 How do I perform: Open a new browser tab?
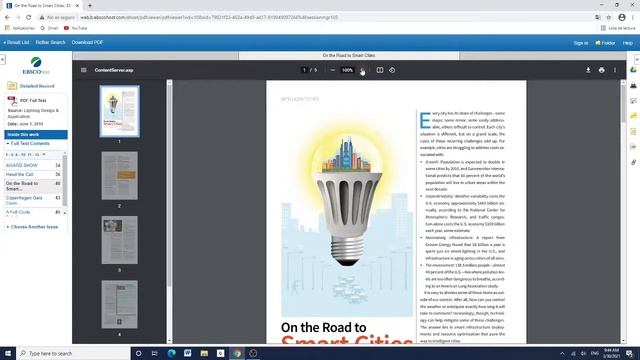90,6
